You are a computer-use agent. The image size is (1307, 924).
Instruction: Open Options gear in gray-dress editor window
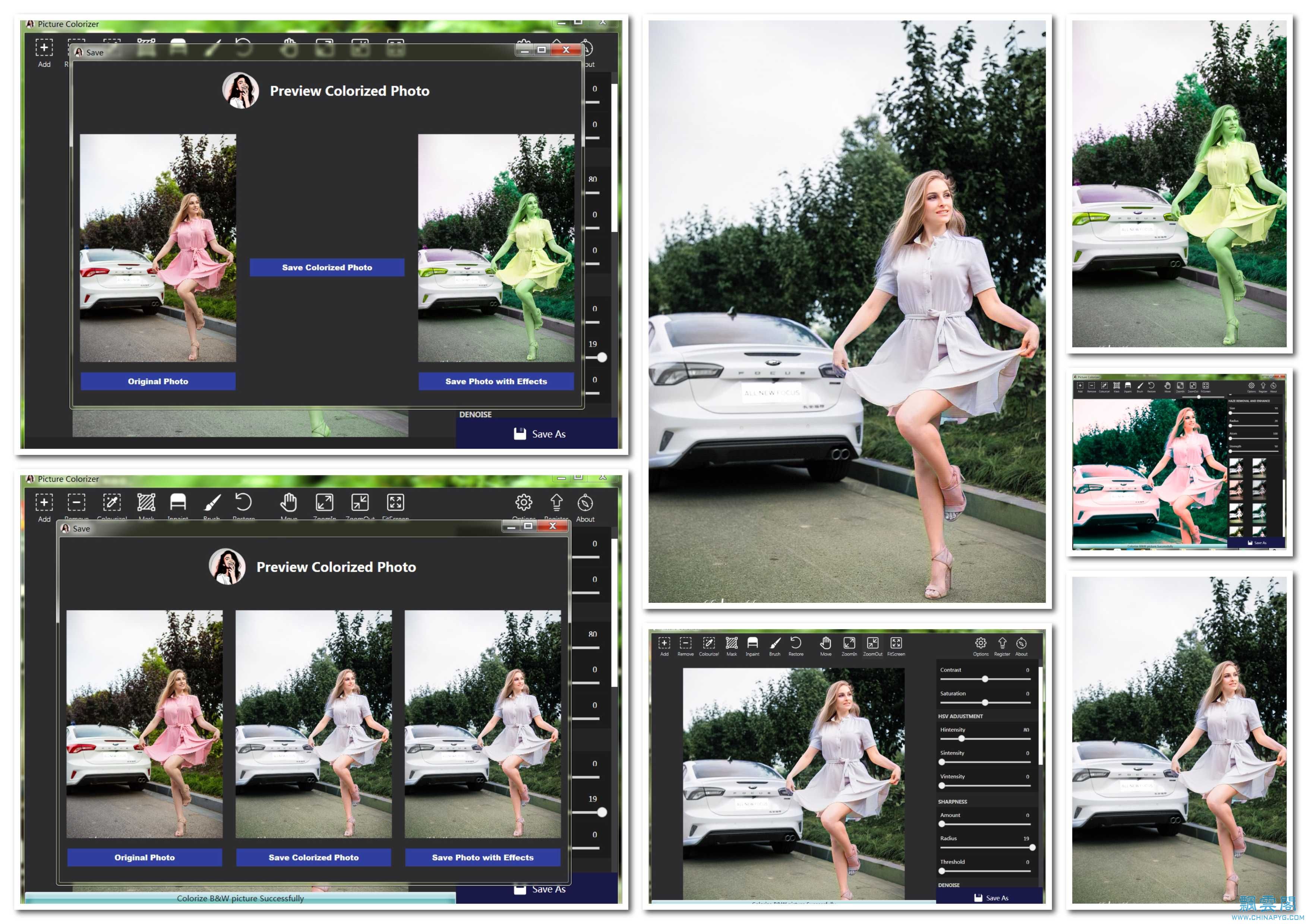[981, 643]
